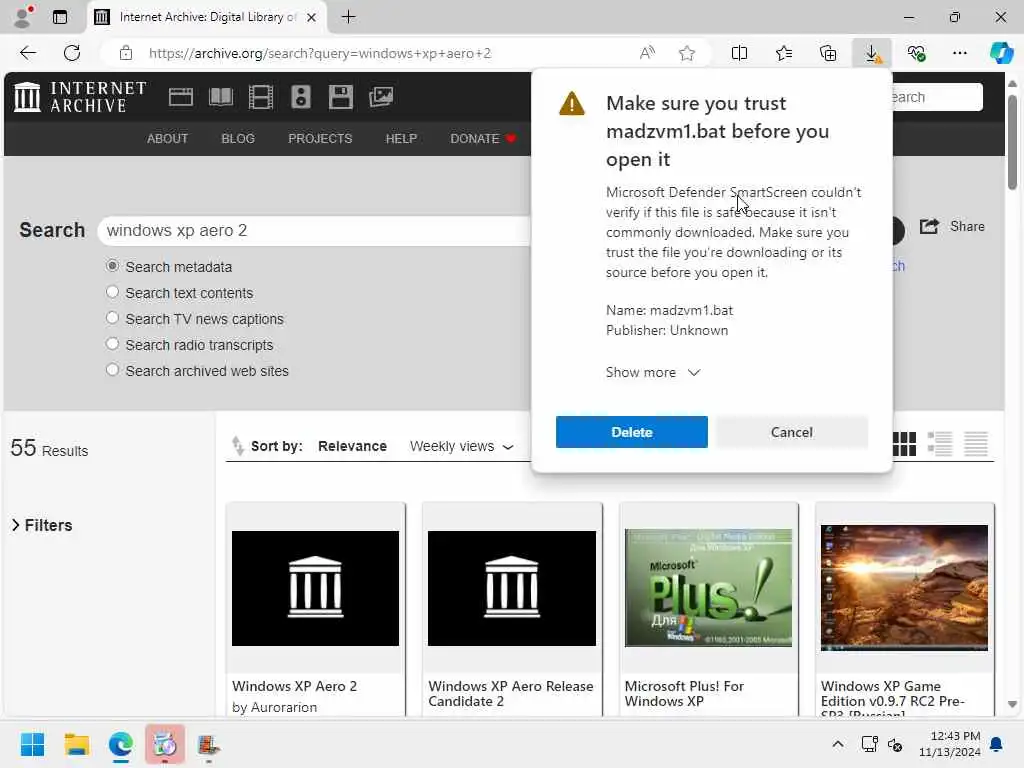Click the Share icon

929,227
